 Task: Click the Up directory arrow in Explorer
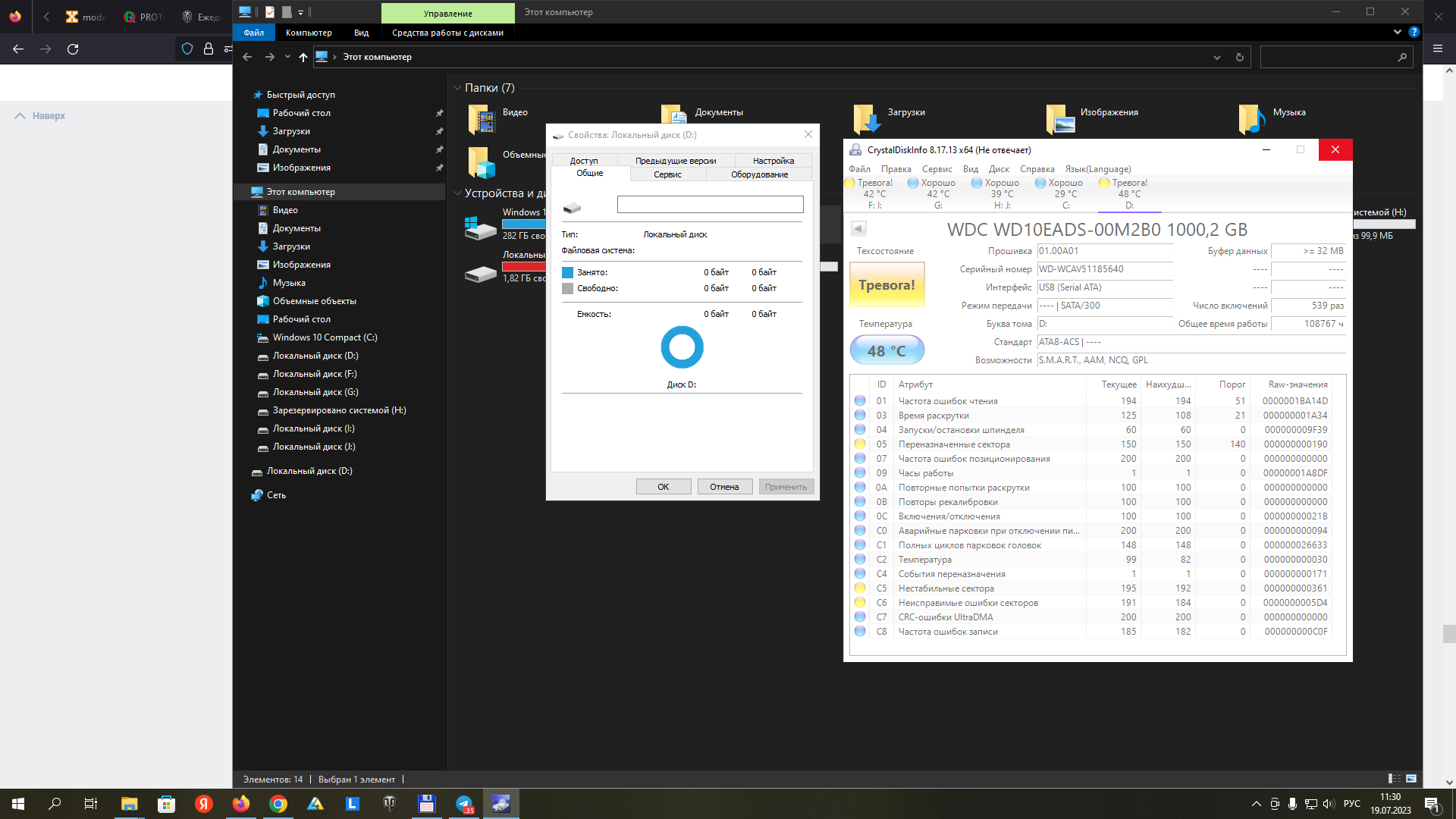point(303,57)
